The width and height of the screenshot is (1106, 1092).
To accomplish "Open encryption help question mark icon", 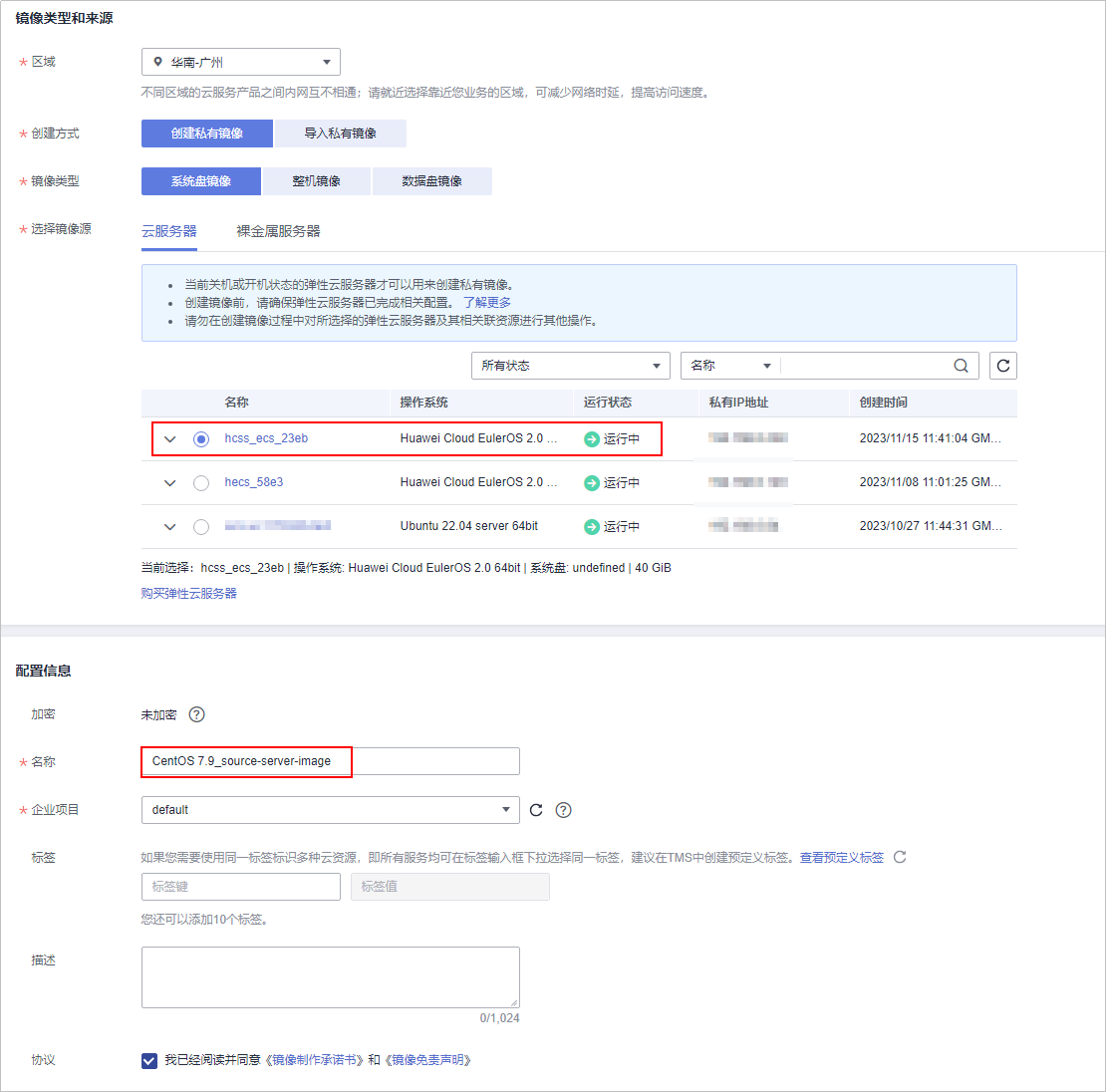I will click(197, 714).
